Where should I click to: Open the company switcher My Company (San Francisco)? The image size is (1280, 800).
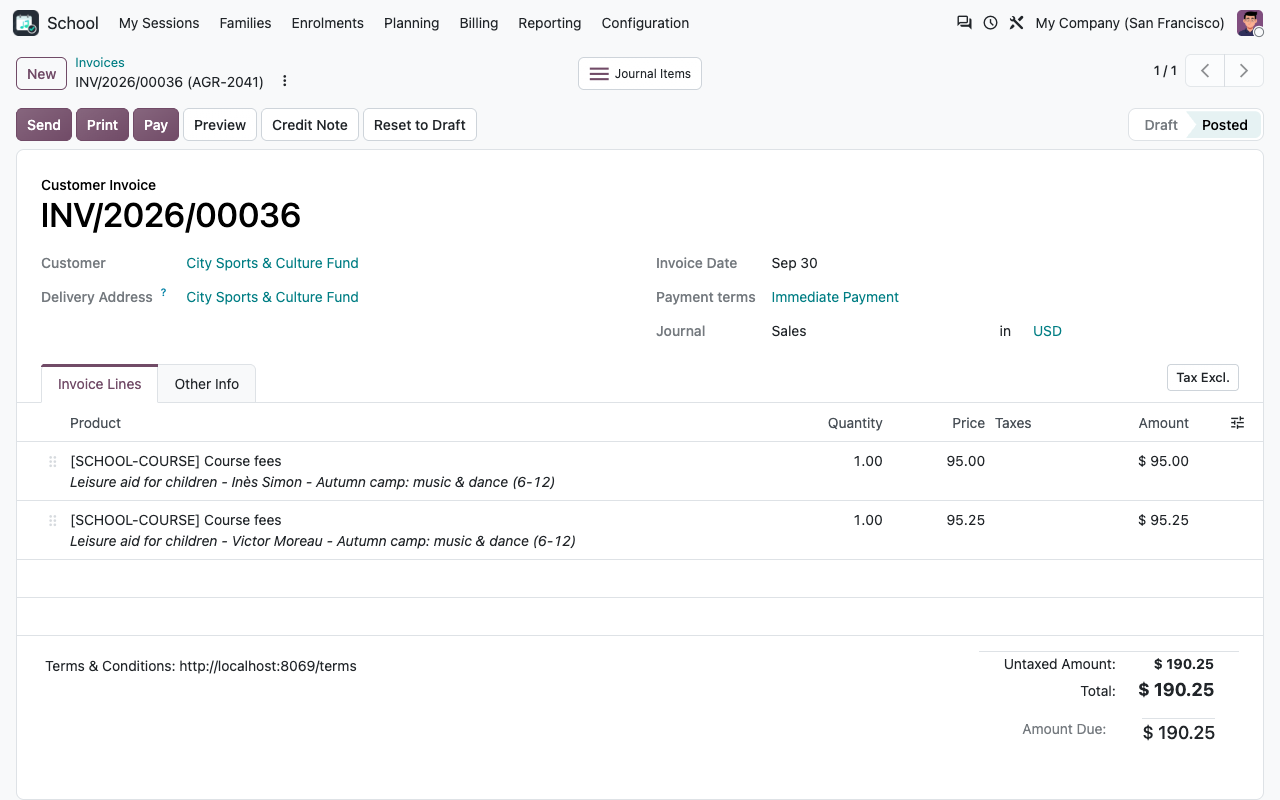pyautogui.click(x=1130, y=23)
